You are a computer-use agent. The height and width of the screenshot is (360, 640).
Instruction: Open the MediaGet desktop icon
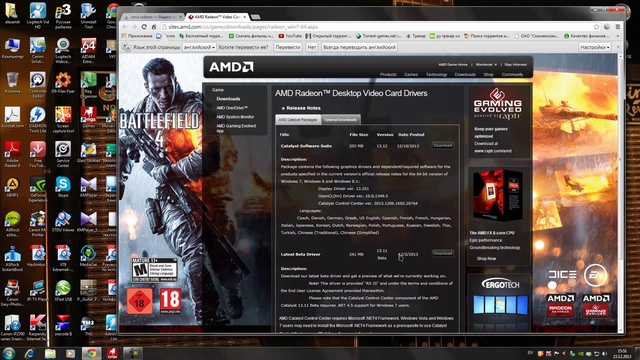pyautogui.click(x=88, y=256)
